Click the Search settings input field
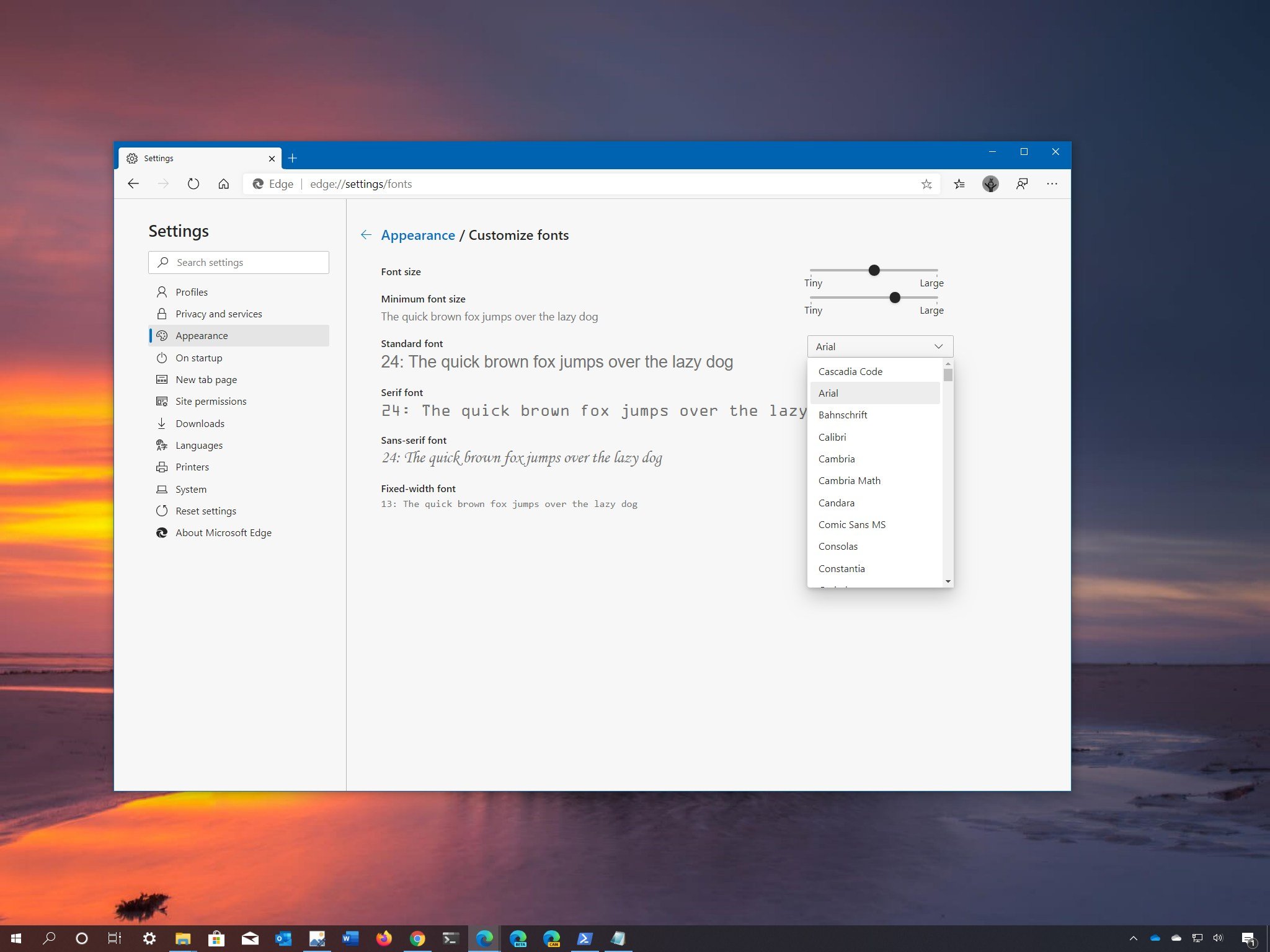 pyautogui.click(x=237, y=262)
